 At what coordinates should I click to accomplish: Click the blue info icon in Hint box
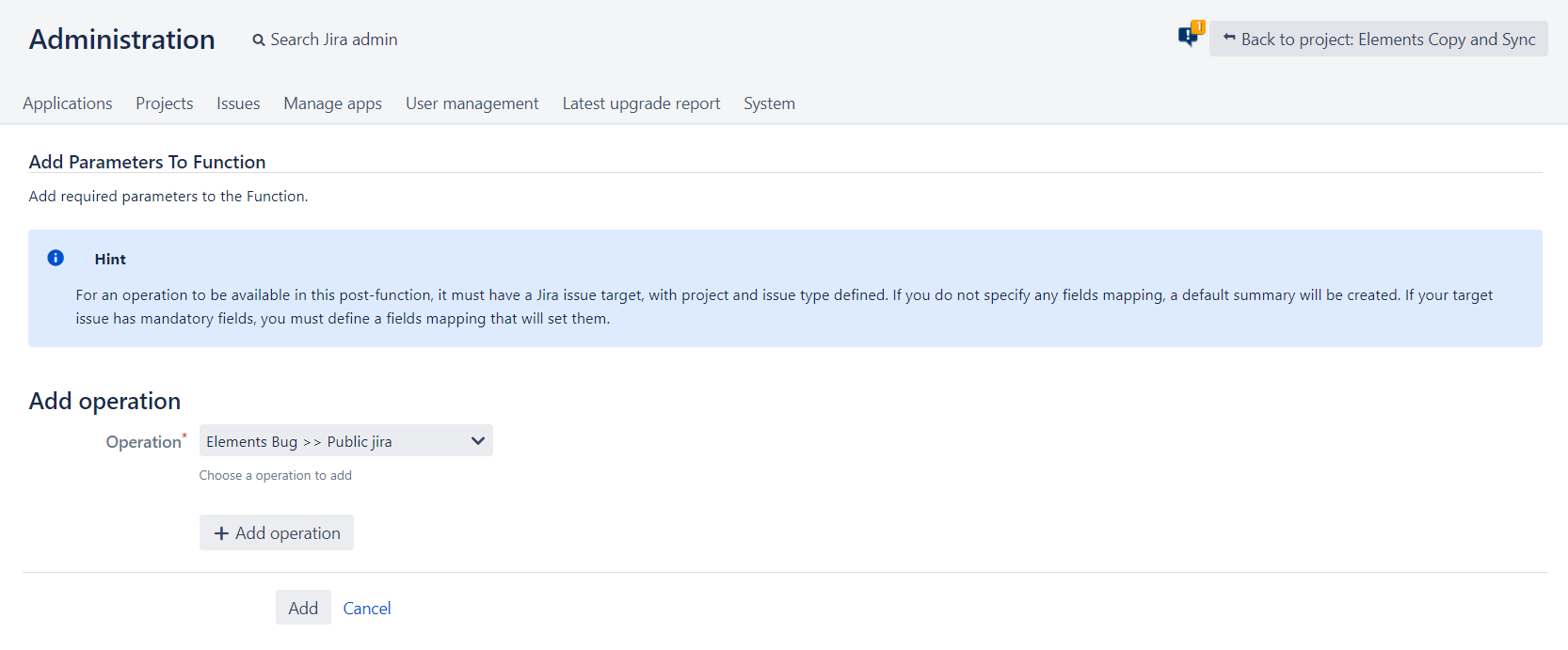tap(56, 258)
